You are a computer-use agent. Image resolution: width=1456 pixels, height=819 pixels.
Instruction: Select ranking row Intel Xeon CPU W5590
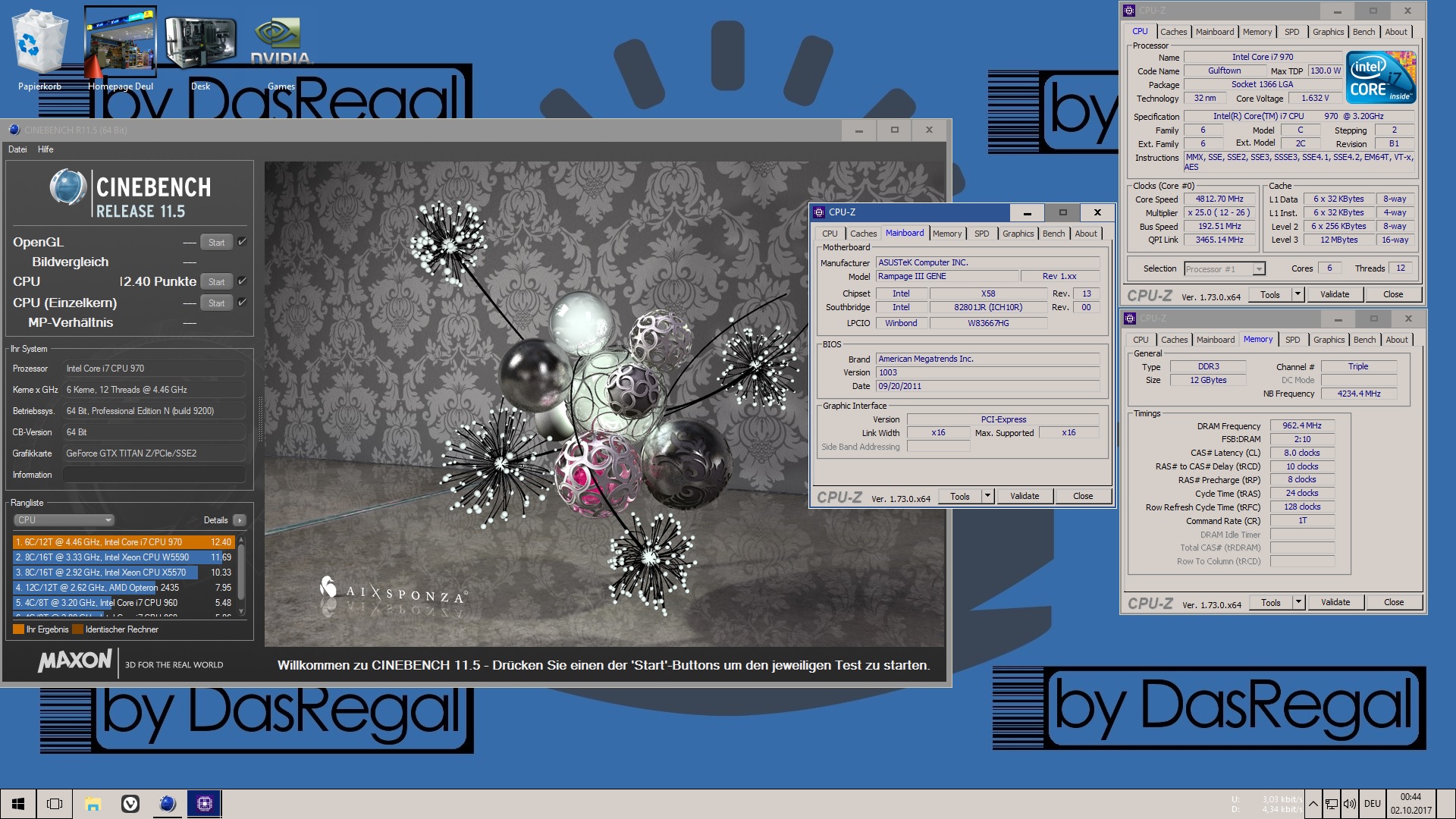124,557
